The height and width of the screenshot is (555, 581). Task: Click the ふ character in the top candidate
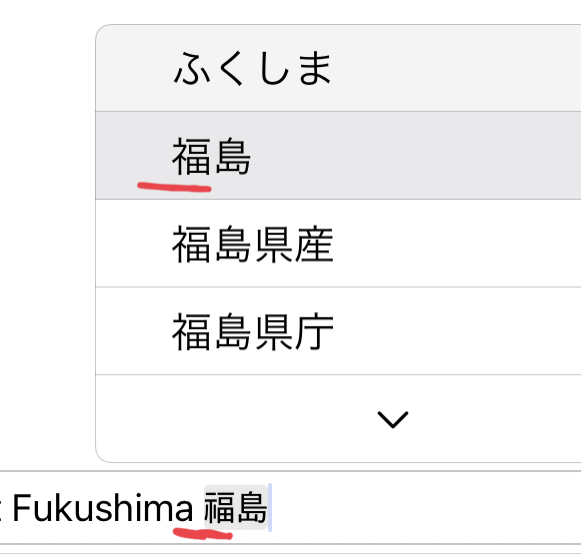193,69
